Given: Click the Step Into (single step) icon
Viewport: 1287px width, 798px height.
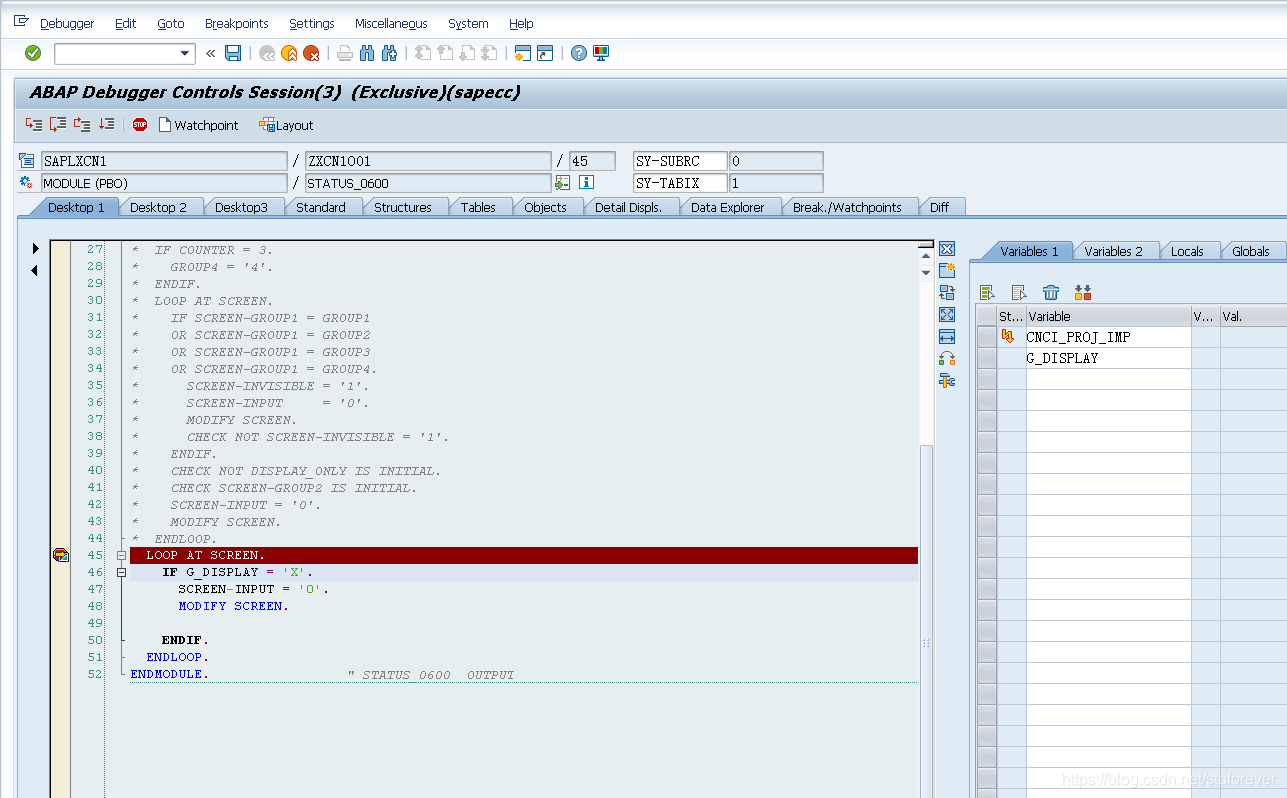Looking at the screenshot, I should (34, 124).
